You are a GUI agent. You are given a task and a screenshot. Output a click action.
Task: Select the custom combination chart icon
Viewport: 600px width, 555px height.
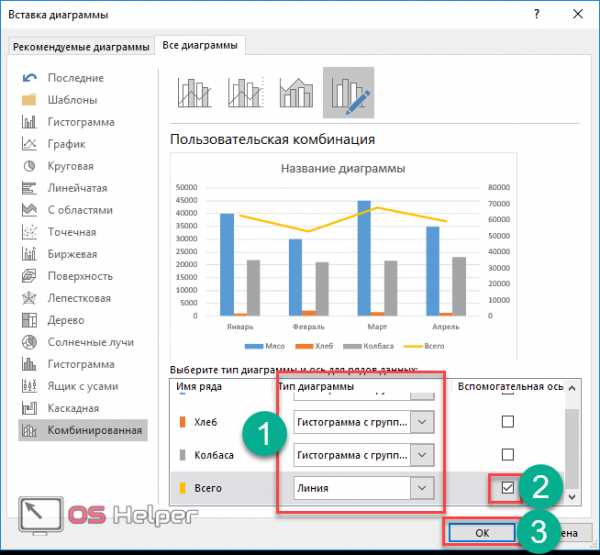coord(349,93)
